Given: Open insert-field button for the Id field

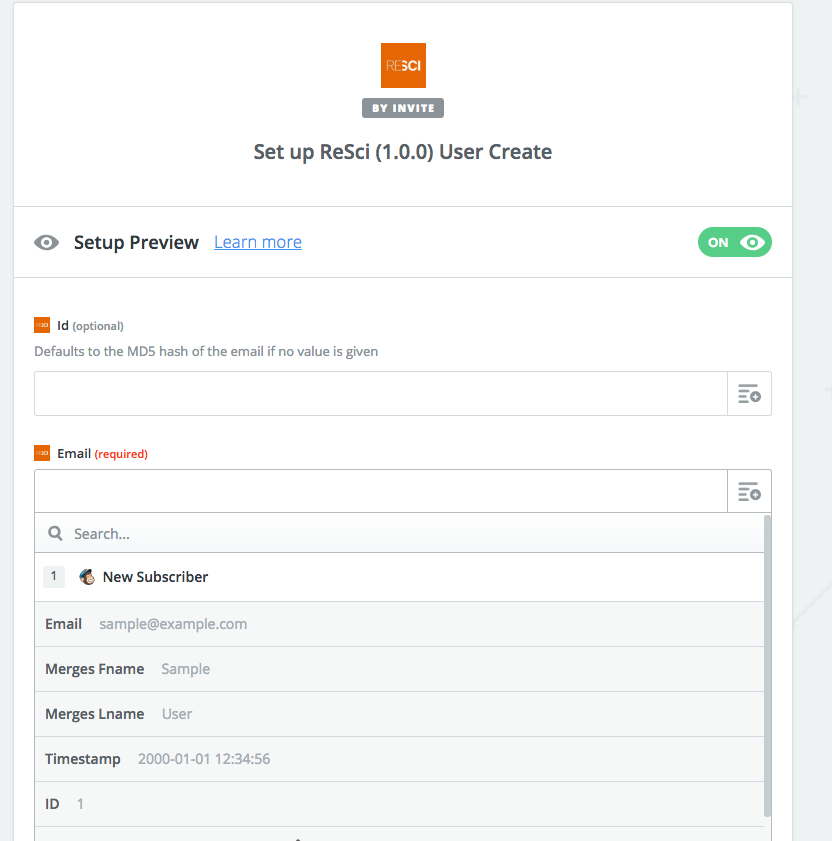Looking at the screenshot, I should [749, 393].
